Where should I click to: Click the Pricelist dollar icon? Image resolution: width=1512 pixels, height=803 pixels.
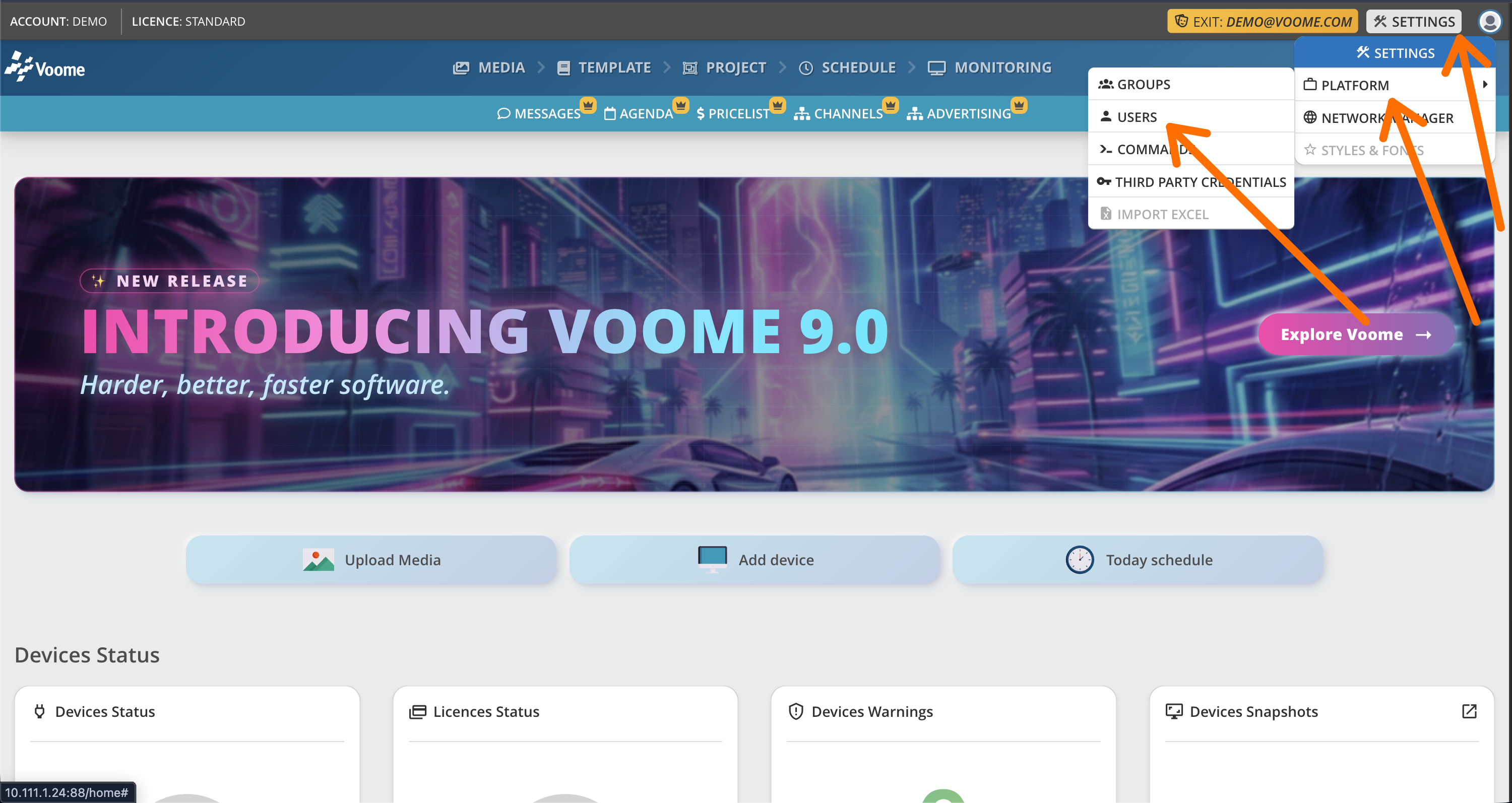[700, 114]
